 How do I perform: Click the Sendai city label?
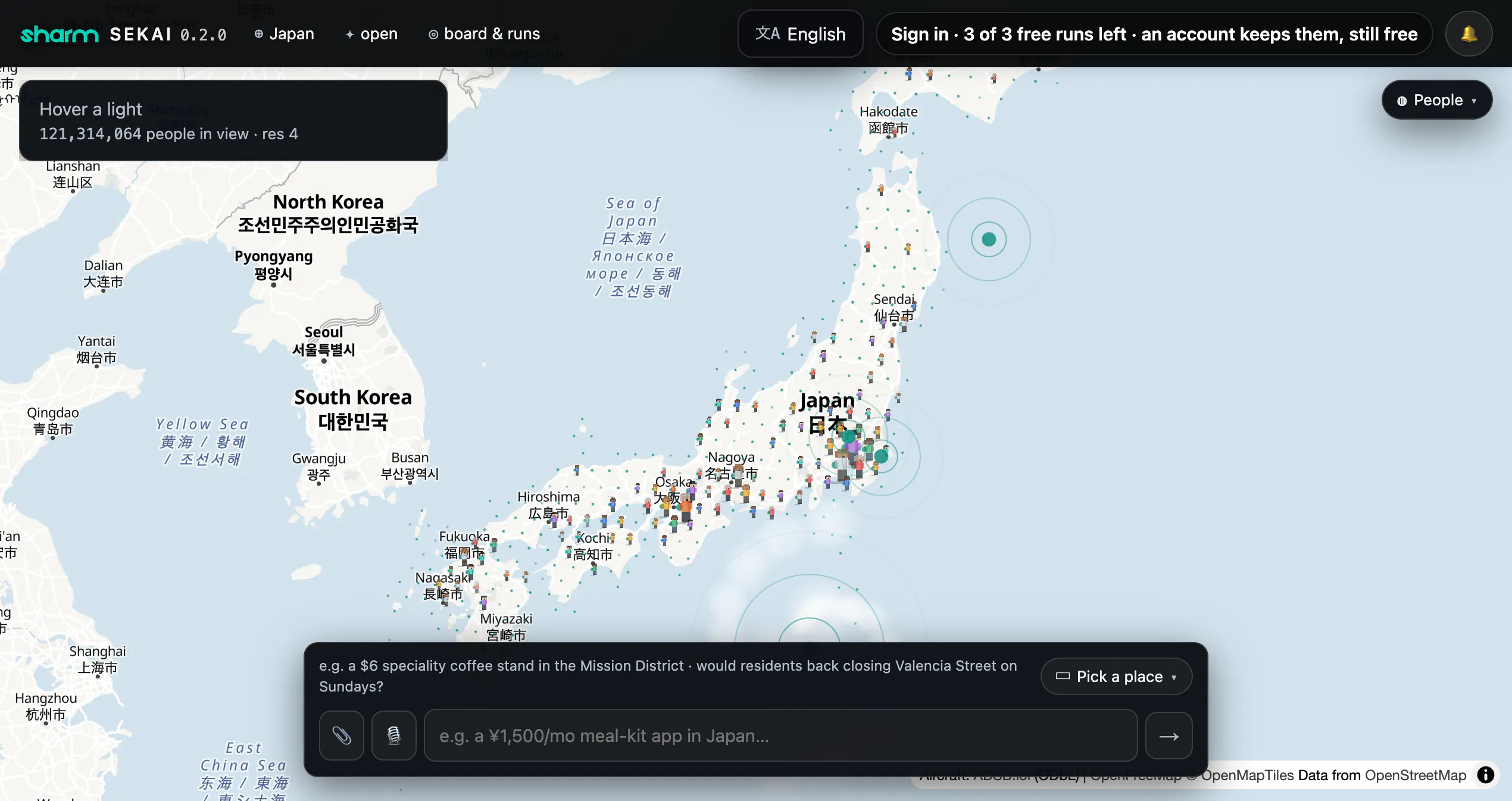[x=894, y=307]
